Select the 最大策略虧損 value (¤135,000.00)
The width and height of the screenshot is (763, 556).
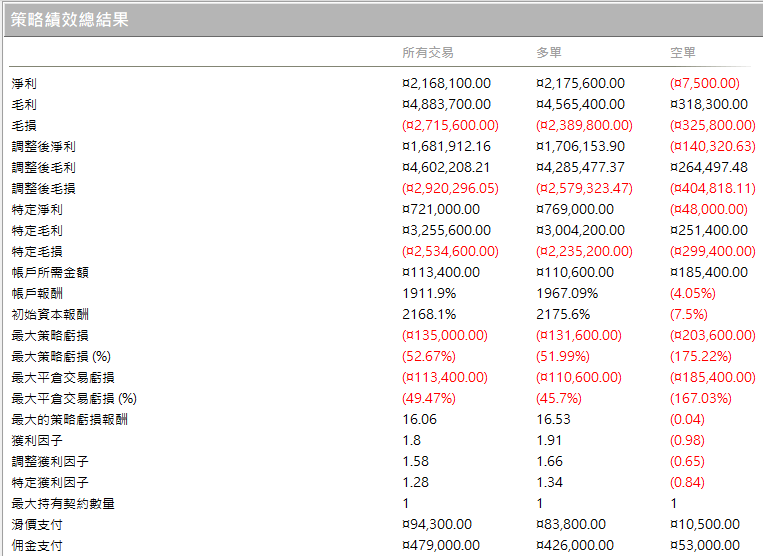[x=444, y=336]
